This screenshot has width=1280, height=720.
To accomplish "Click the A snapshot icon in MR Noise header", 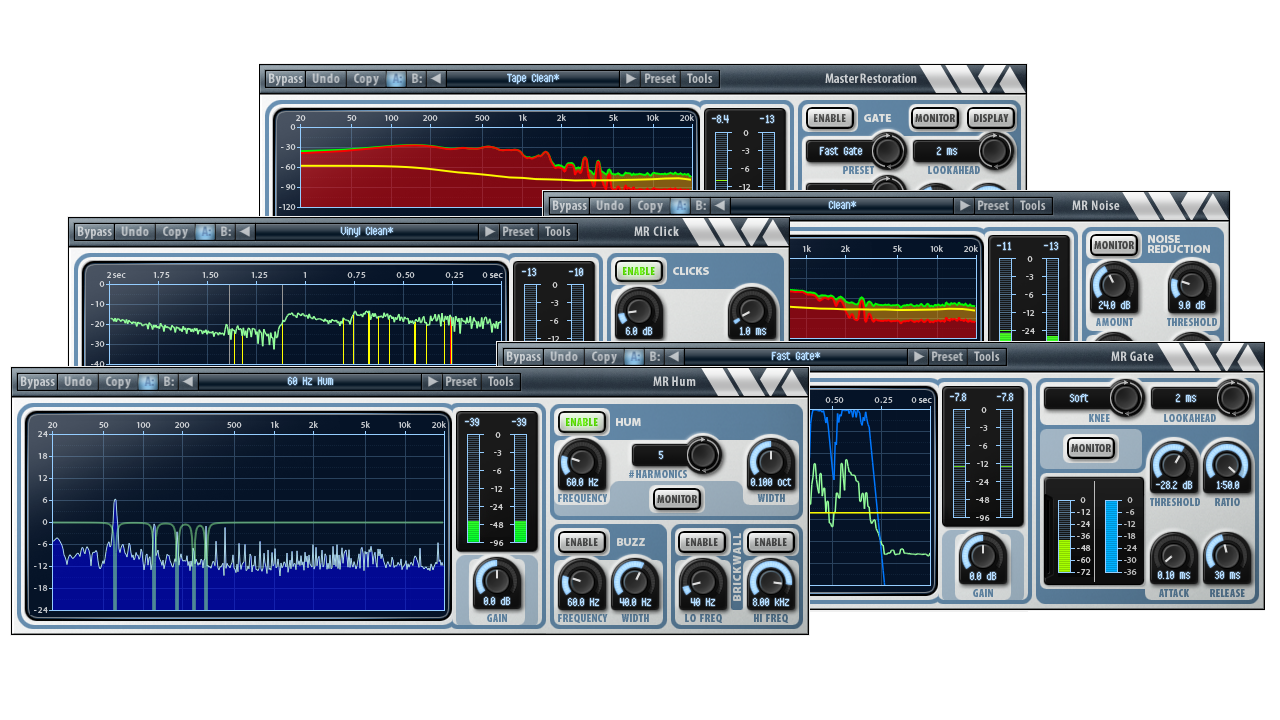I will [x=680, y=205].
